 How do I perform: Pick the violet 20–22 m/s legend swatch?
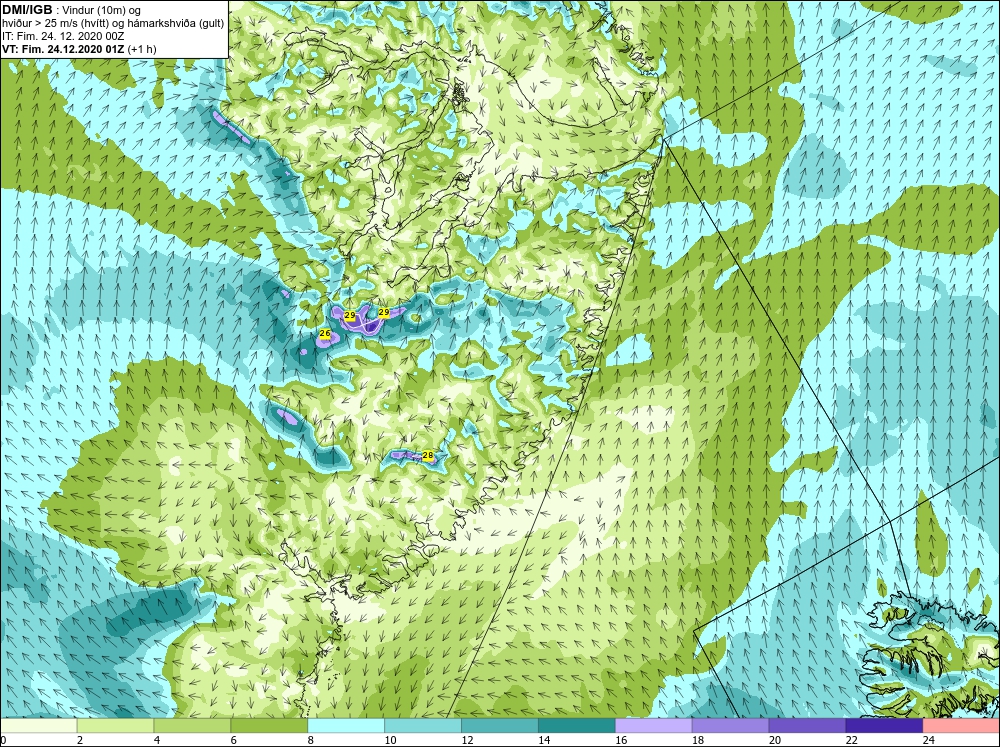pos(807,725)
